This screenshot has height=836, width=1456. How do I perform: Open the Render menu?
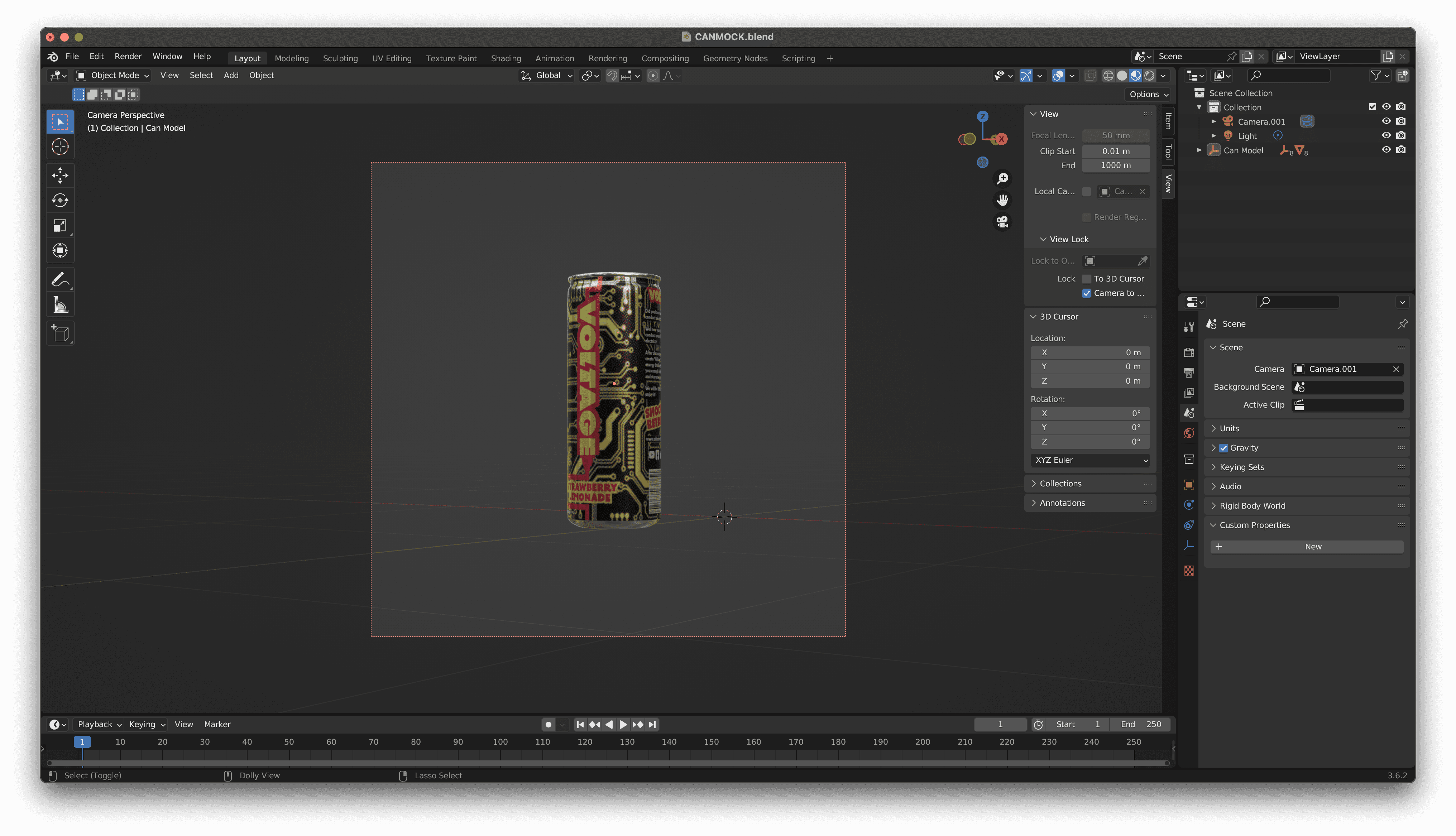(128, 56)
